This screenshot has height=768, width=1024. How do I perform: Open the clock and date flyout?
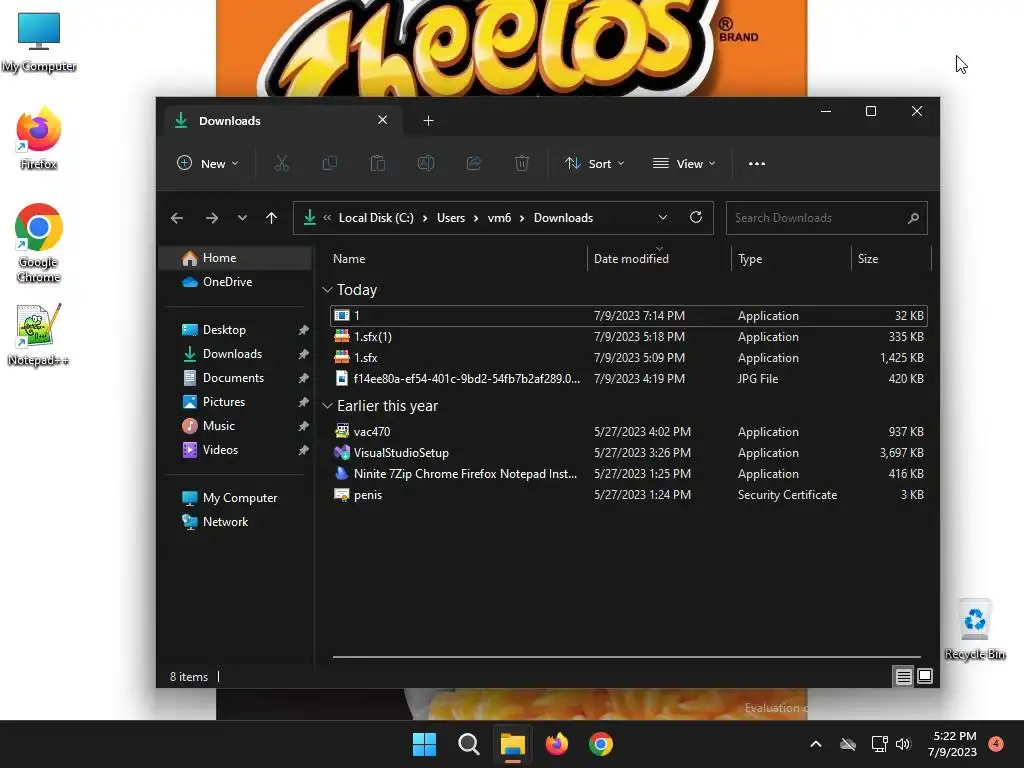[x=954, y=744]
